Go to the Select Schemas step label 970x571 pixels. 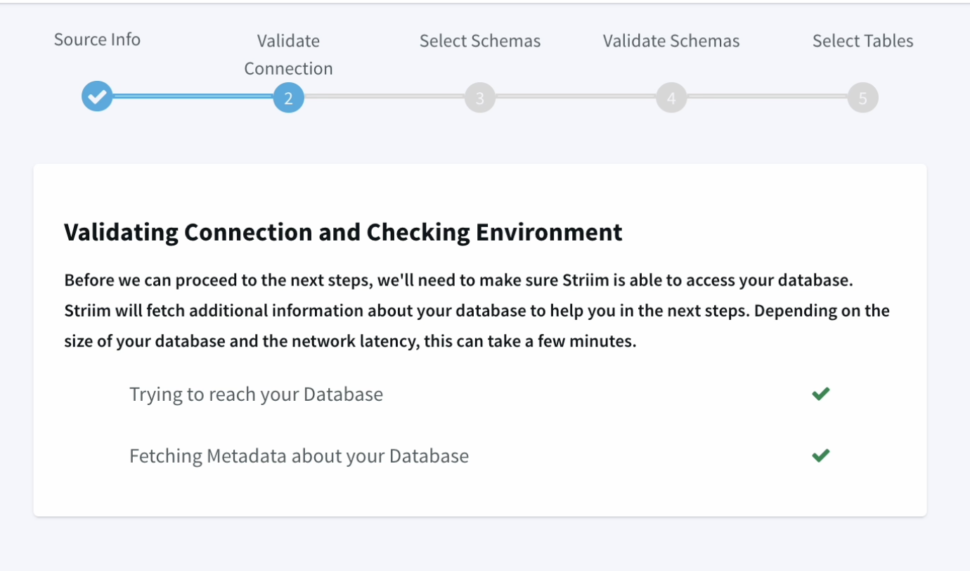pos(480,41)
